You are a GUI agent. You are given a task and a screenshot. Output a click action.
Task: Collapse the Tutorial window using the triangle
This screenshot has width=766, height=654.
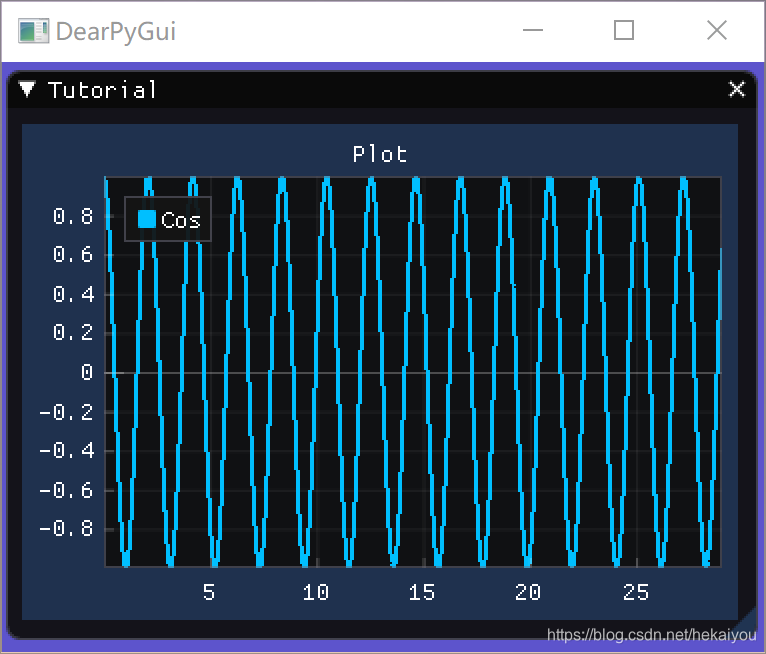27,89
